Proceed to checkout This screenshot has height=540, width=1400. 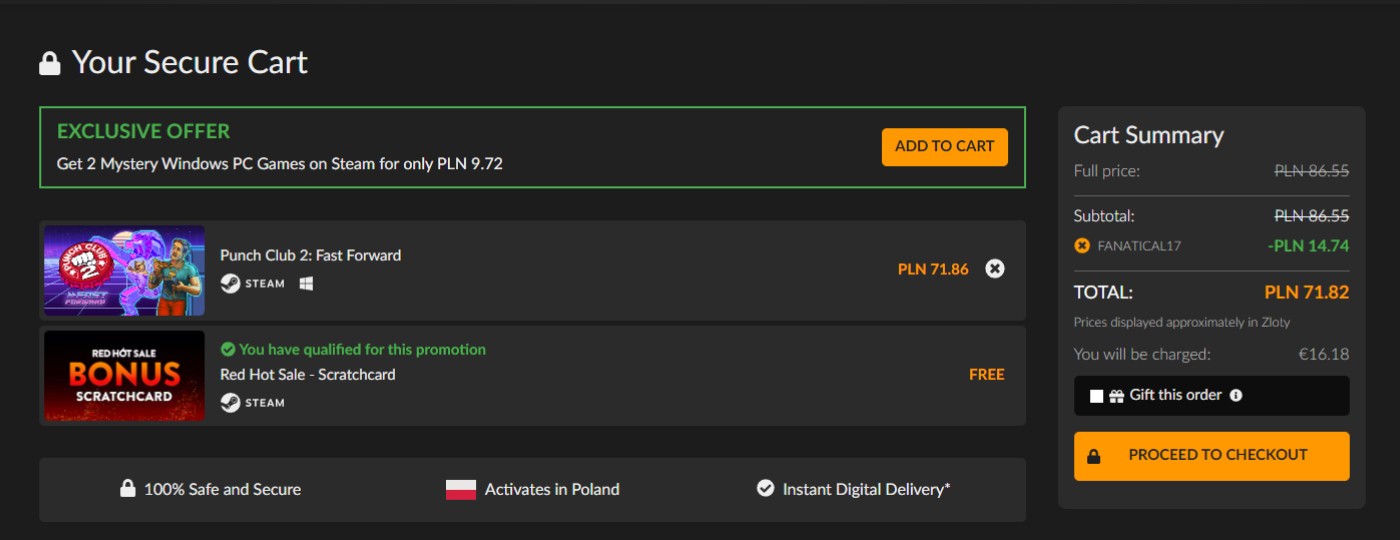point(1211,456)
